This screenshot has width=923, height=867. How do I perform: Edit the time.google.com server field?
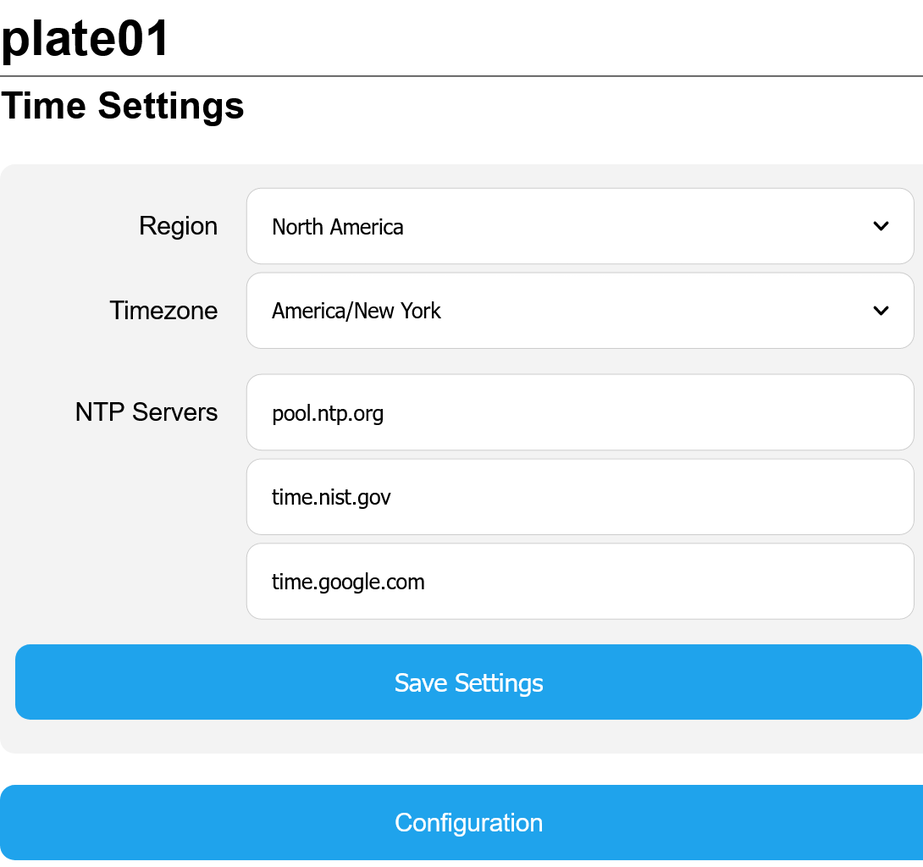pos(579,581)
